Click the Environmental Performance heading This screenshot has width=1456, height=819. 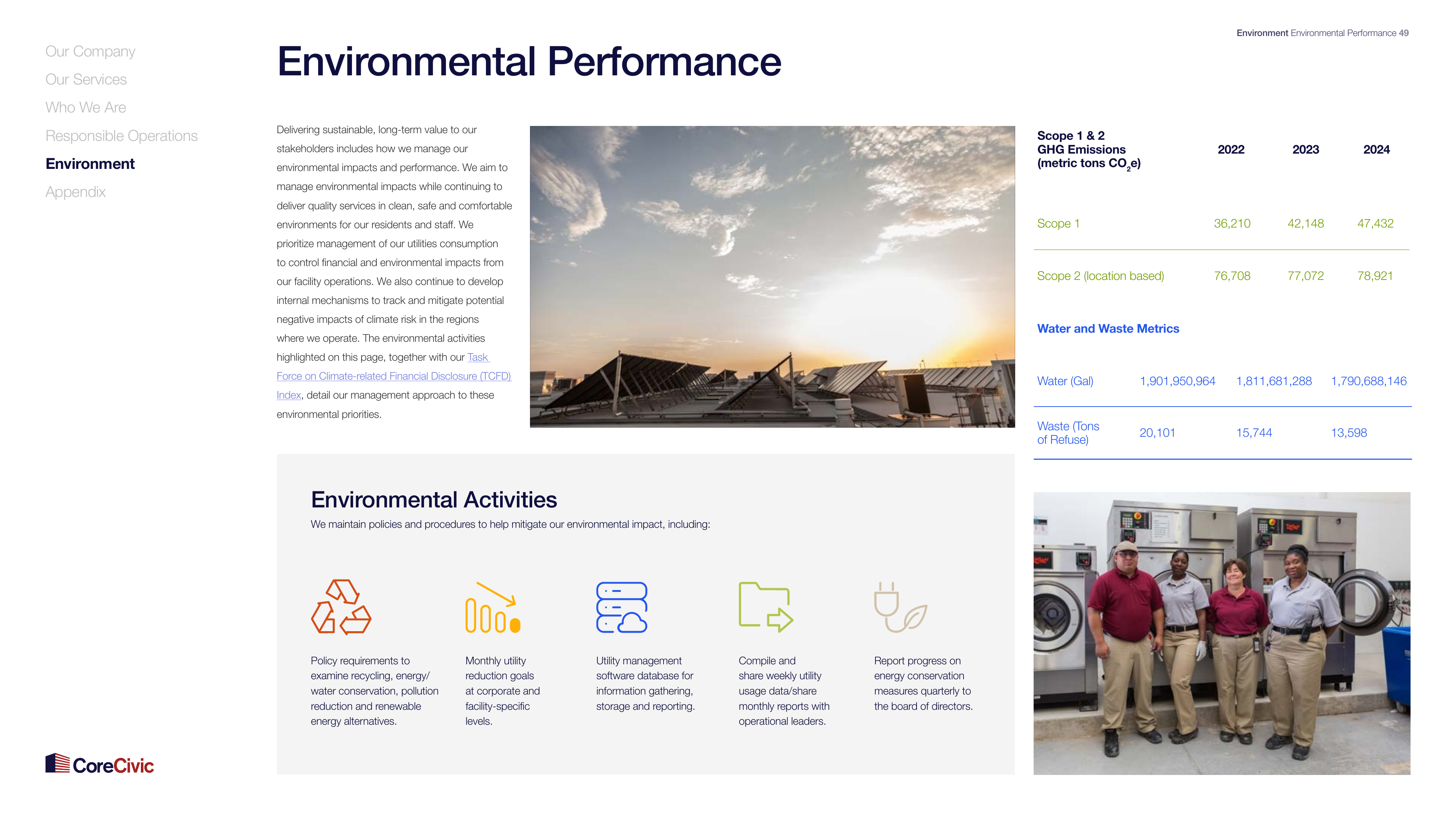click(529, 61)
